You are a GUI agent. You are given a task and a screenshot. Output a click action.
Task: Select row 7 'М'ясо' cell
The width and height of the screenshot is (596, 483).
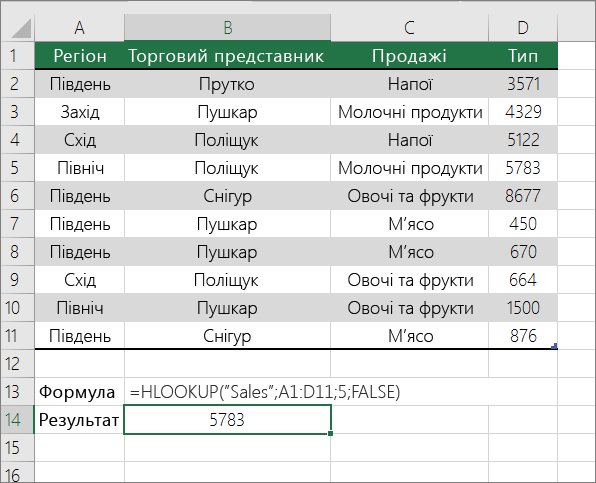click(409, 224)
